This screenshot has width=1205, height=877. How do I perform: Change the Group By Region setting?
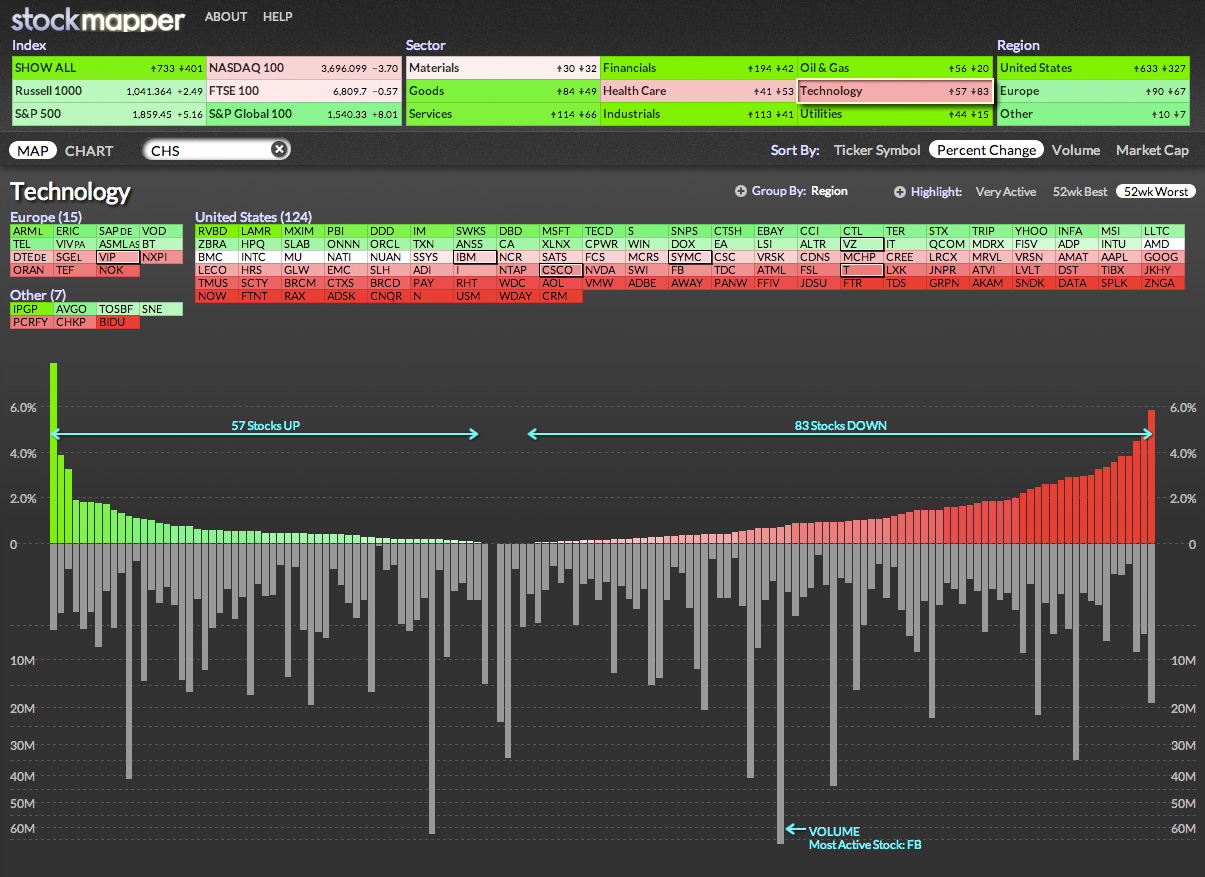click(829, 191)
